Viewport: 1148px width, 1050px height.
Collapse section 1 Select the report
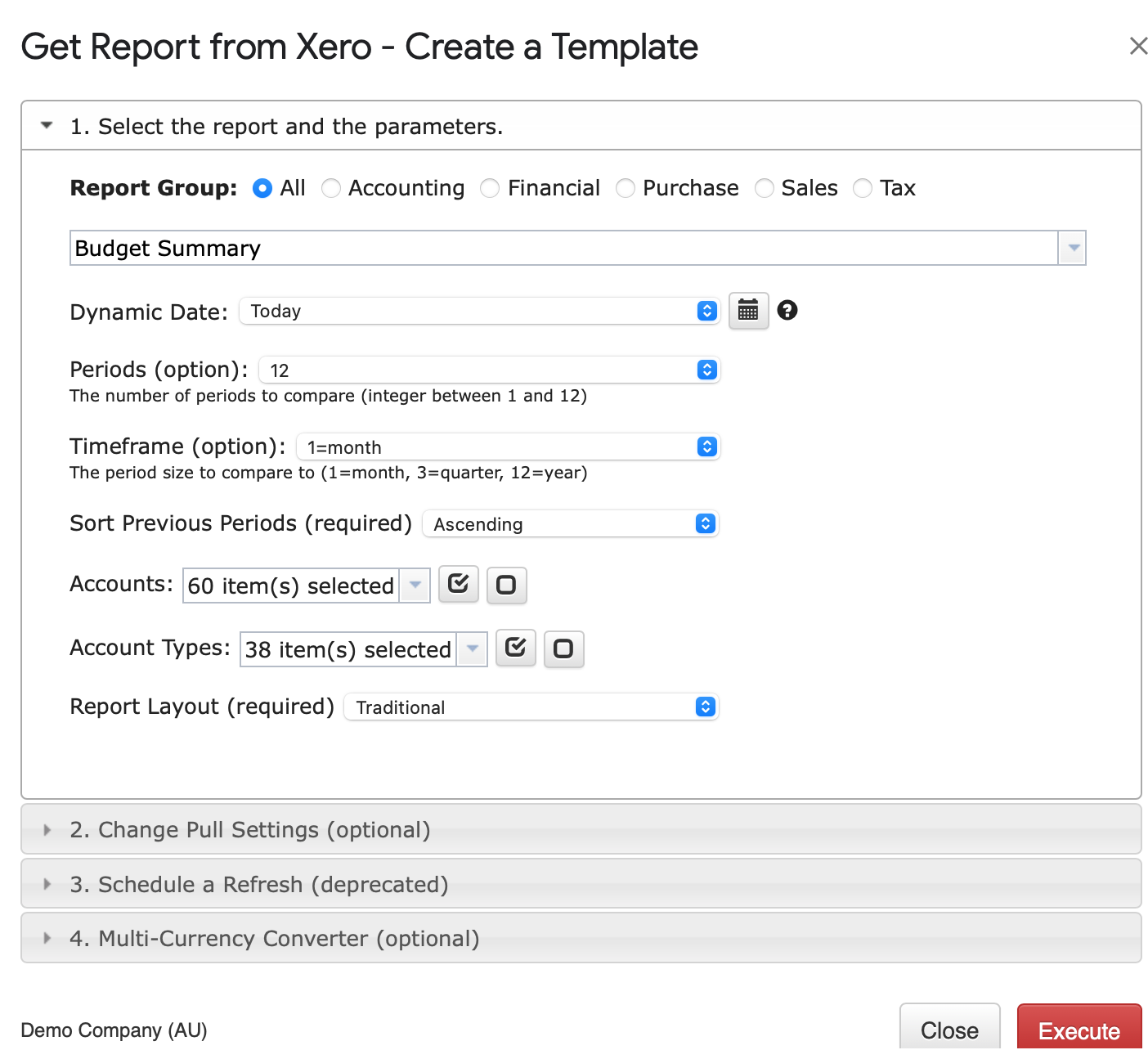click(581, 126)
